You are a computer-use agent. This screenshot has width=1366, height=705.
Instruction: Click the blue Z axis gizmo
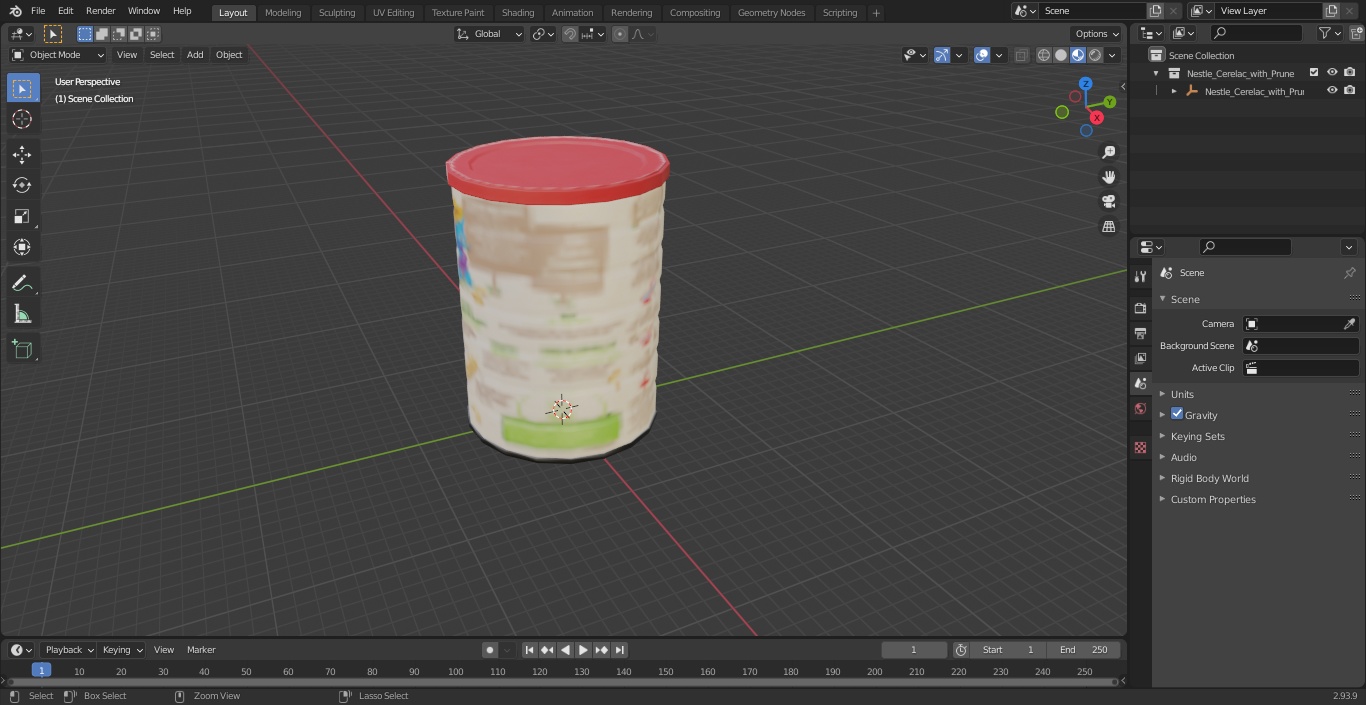[1086, 84]
